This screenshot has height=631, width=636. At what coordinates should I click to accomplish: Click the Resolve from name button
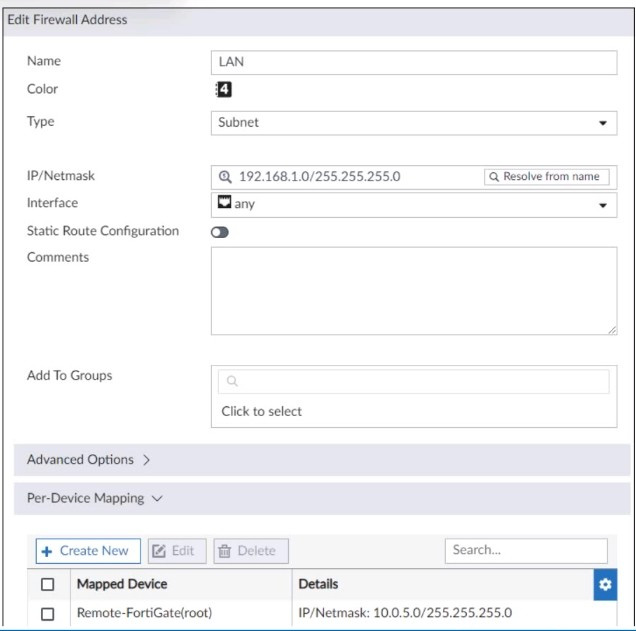(x=546, y=177)
